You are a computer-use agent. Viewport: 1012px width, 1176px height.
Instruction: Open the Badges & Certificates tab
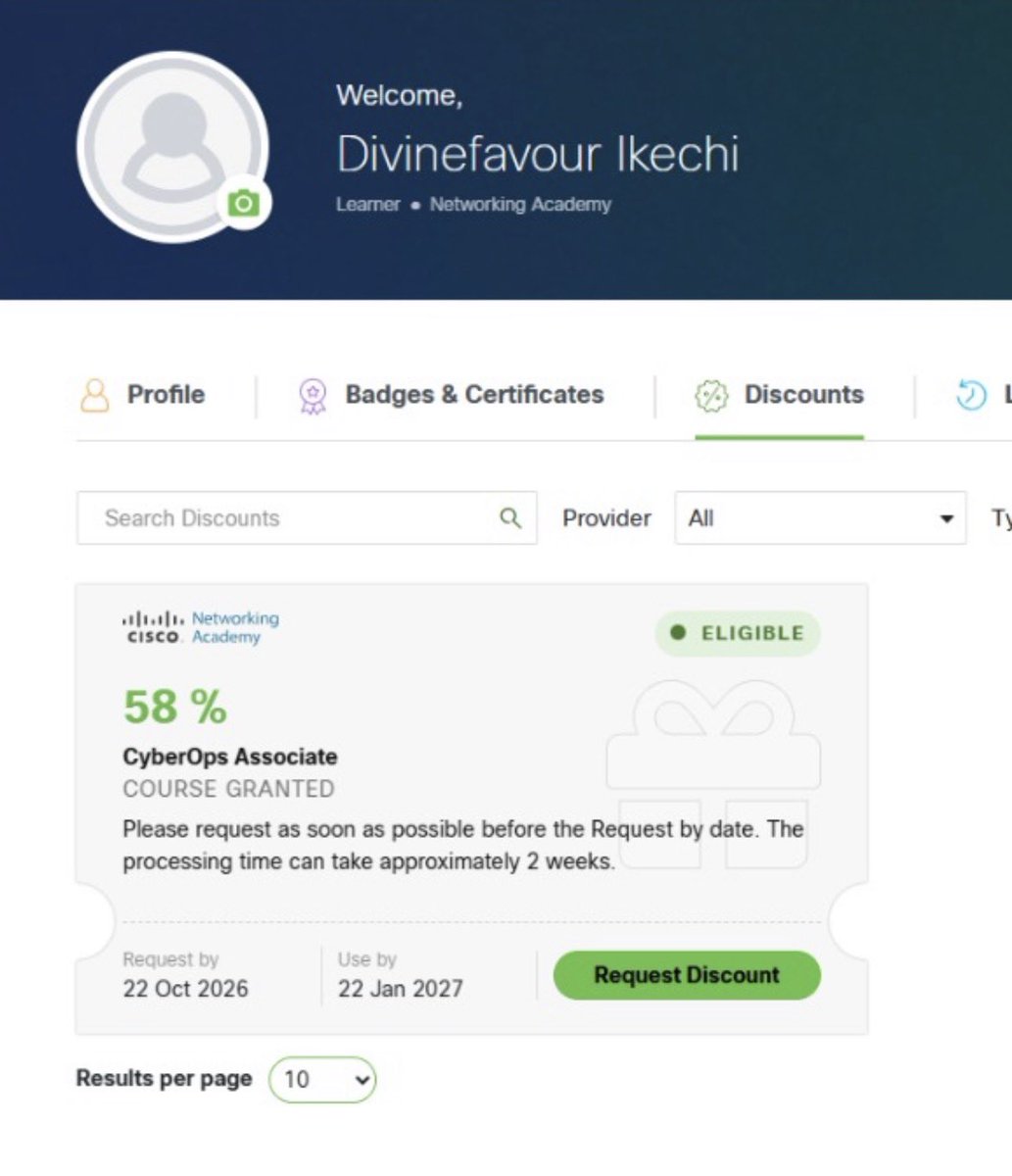[x=451, y=395]
